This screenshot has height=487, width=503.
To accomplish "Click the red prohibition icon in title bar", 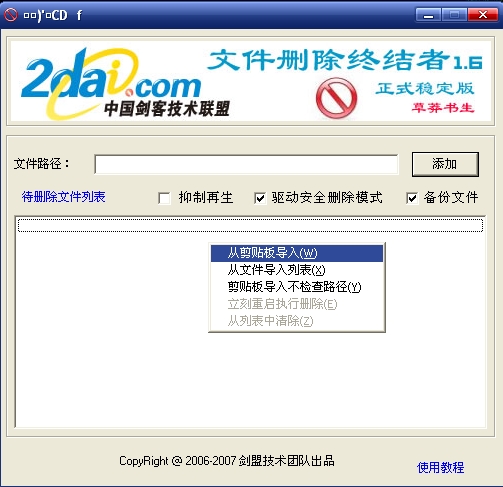I will [10, 15].
